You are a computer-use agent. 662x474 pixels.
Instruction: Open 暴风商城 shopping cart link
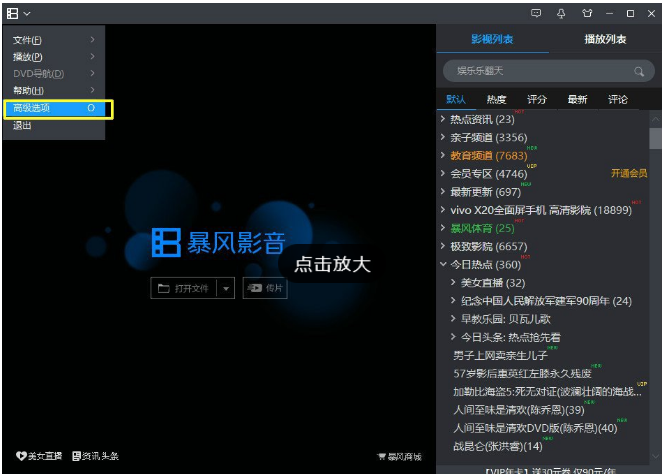tap(399, 456)
